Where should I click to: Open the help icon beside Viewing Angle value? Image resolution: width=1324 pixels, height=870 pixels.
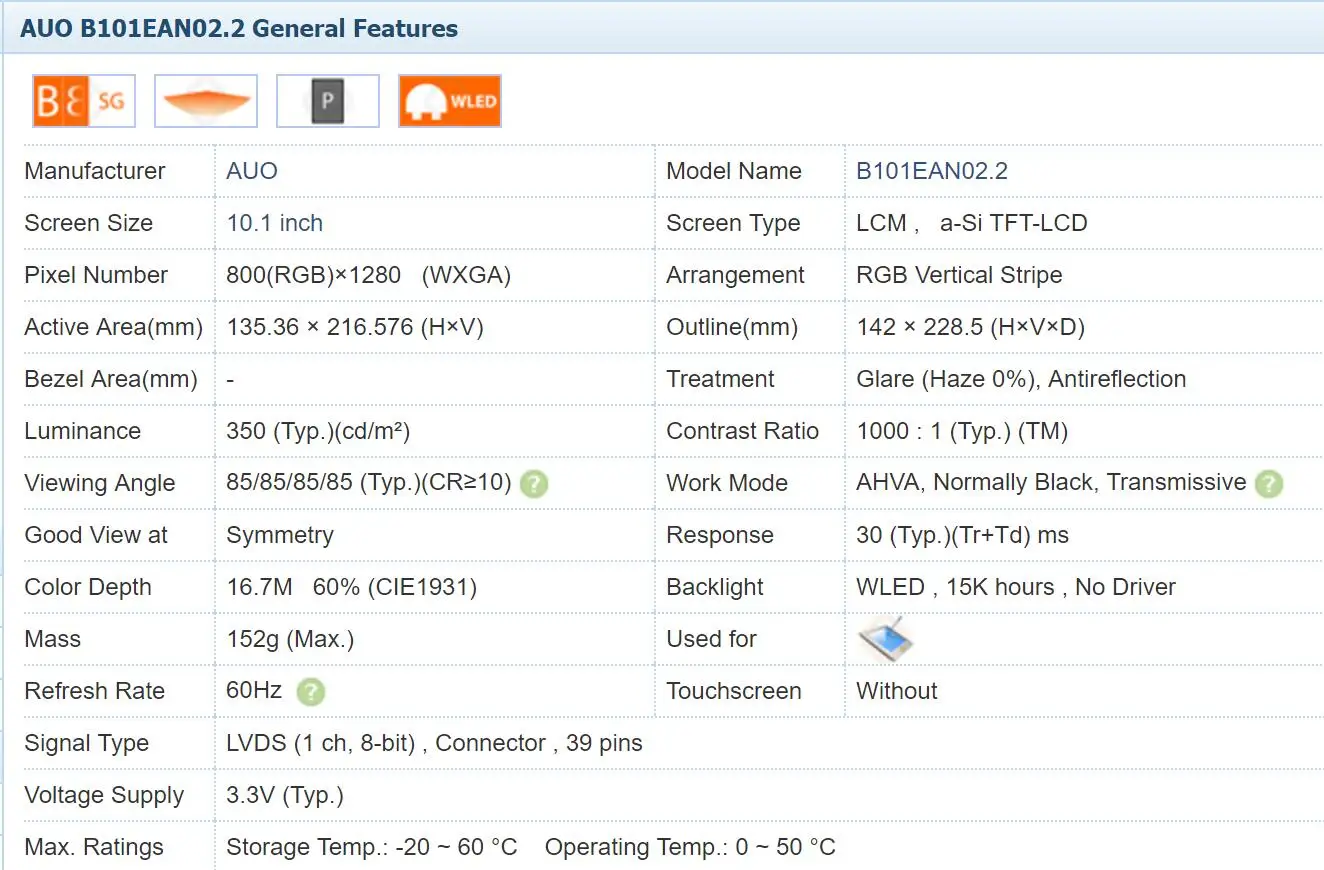[x=535, y=484]
